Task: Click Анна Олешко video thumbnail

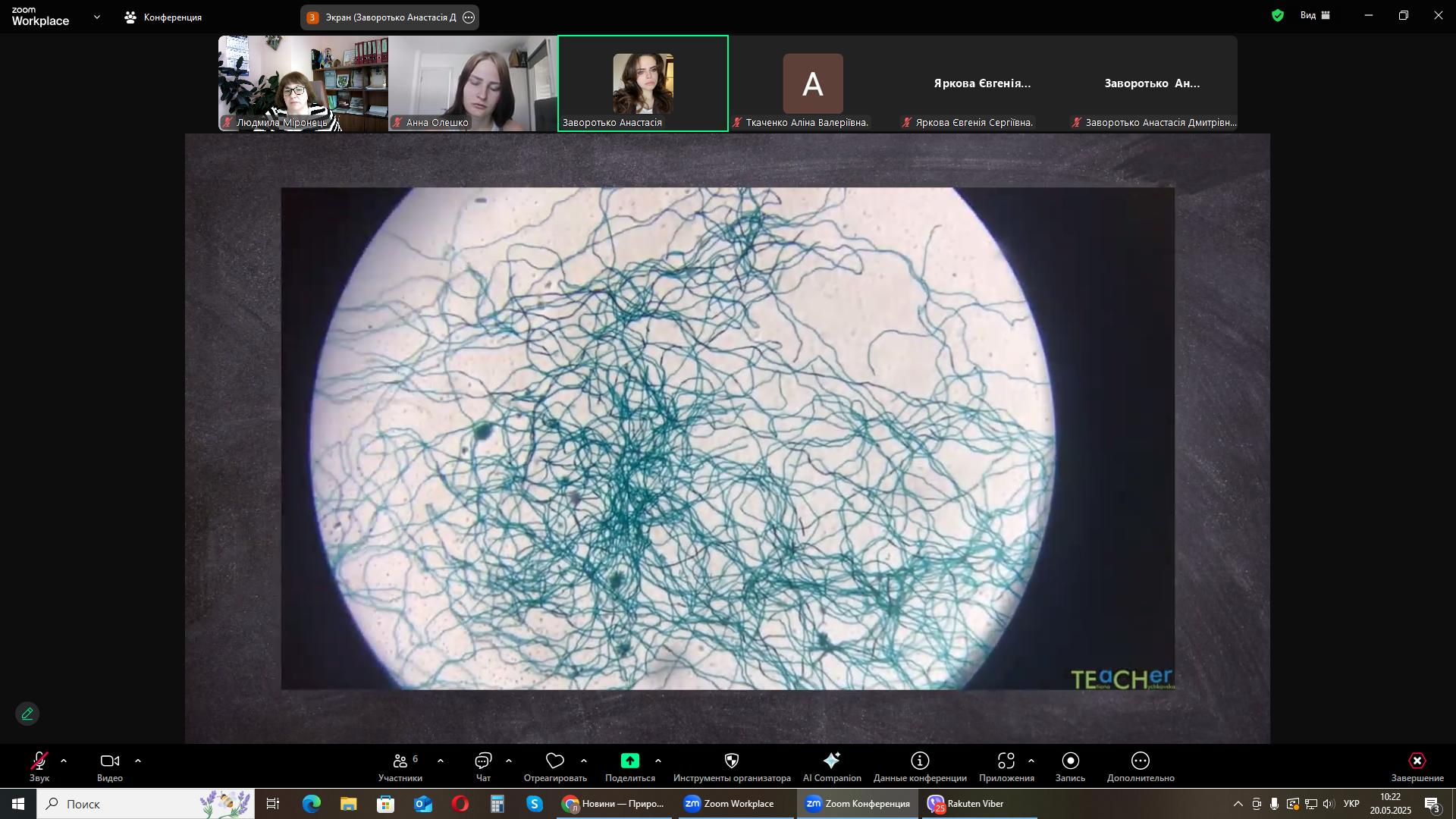Action: pos(472,83)
